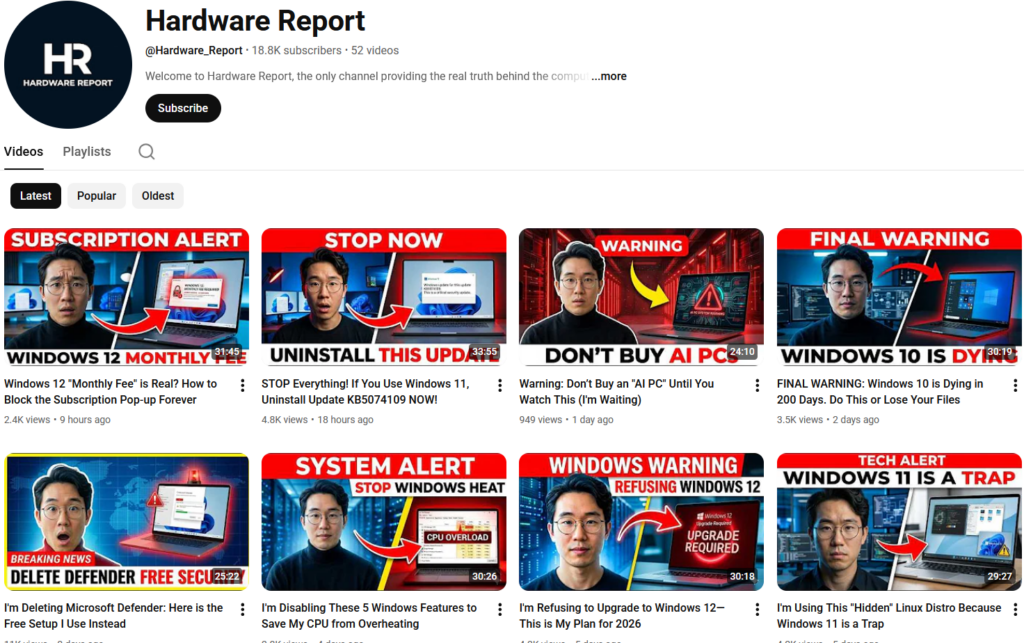Subscribe to Hardware Report channel
This screenshot has width=1024, height=643.
click(183, 108)
